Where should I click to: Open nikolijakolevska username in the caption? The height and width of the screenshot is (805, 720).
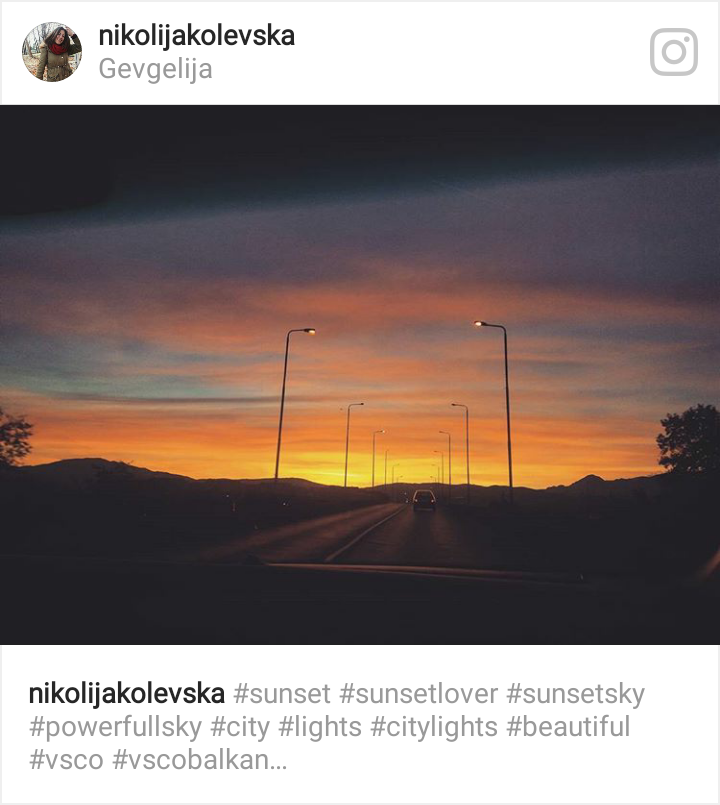coord(127,694)
